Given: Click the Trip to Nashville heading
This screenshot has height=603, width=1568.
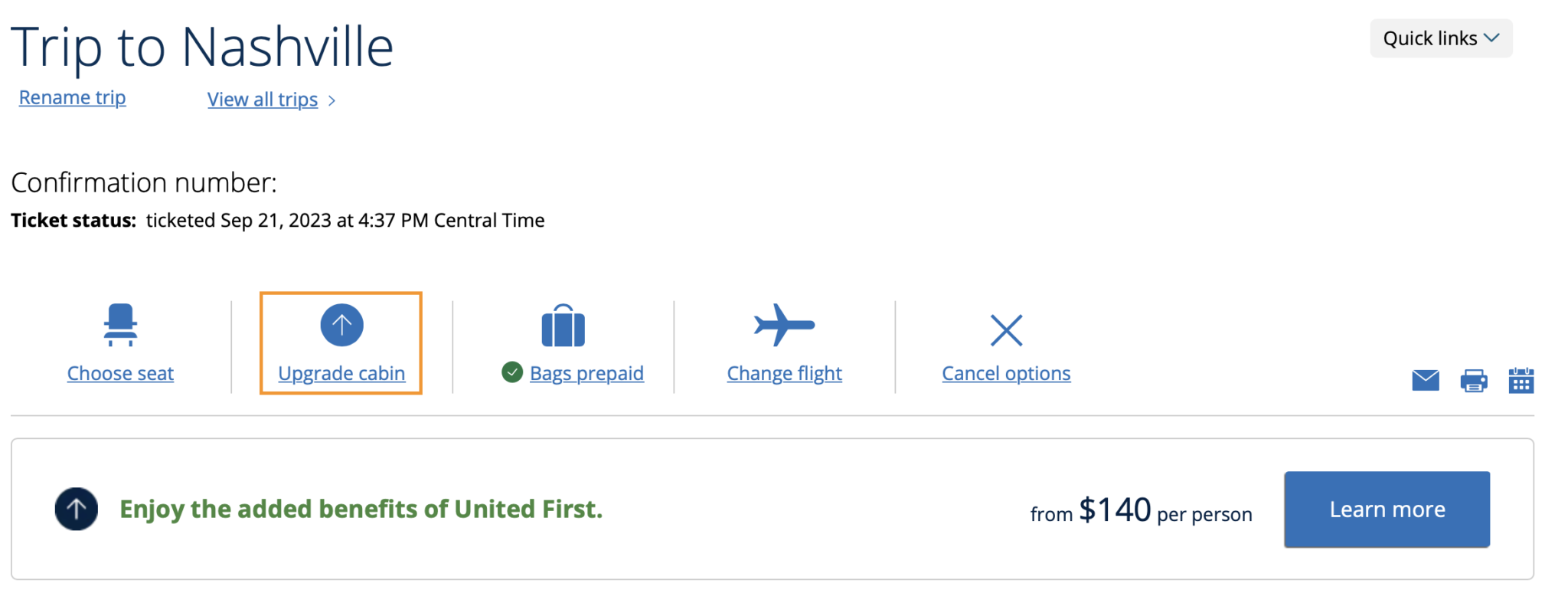Looking at the screenshot, I should point(202,46).
